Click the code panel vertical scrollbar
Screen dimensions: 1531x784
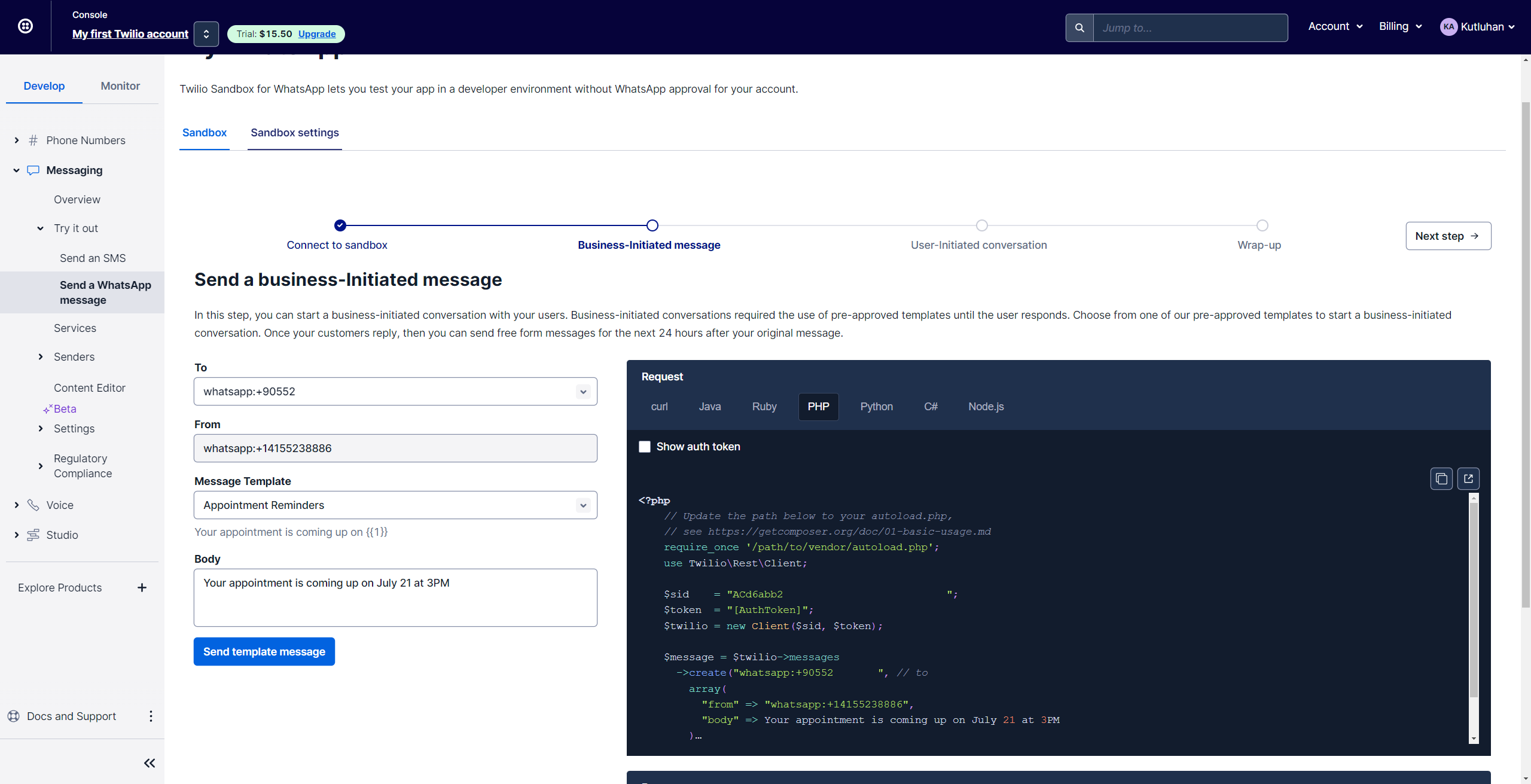1474,599
